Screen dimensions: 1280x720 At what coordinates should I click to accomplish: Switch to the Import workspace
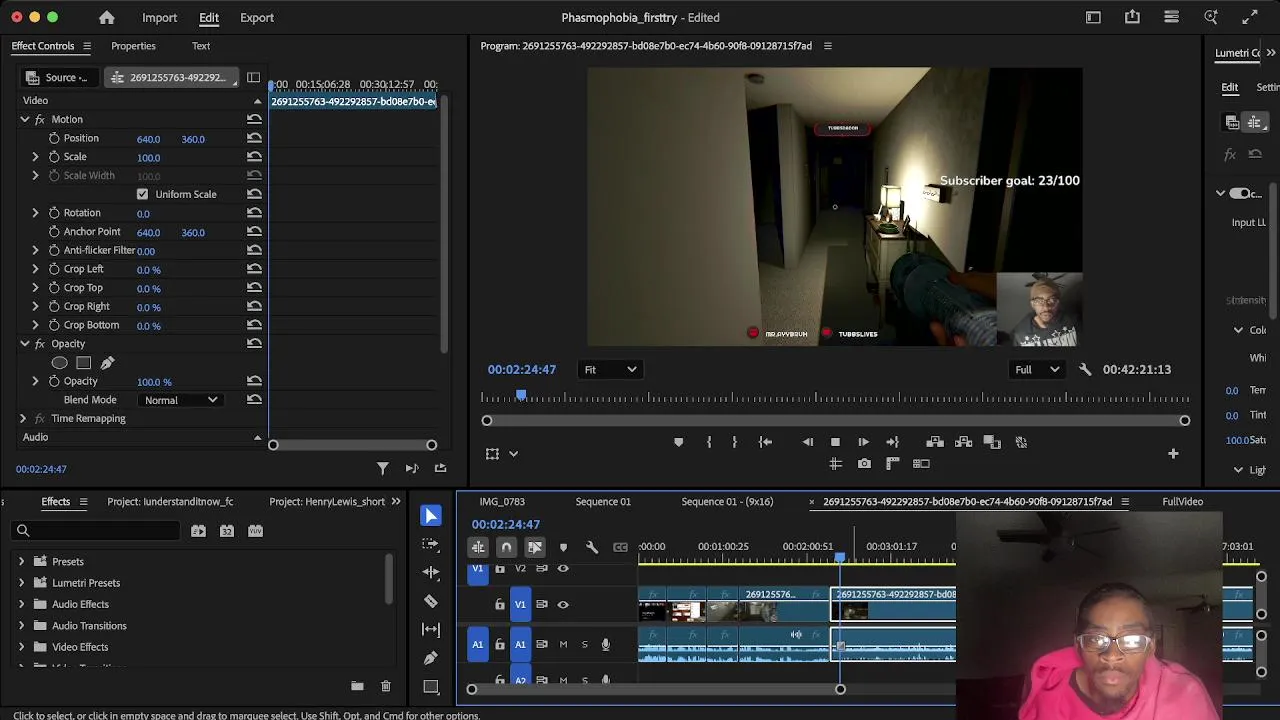point(159,17)
